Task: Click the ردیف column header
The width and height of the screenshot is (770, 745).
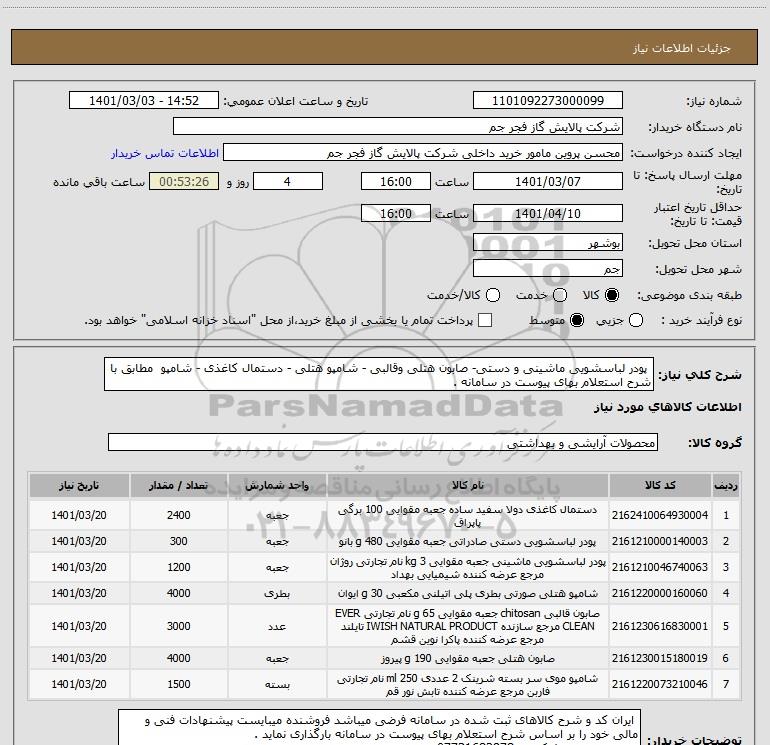Action: [726, 486]
